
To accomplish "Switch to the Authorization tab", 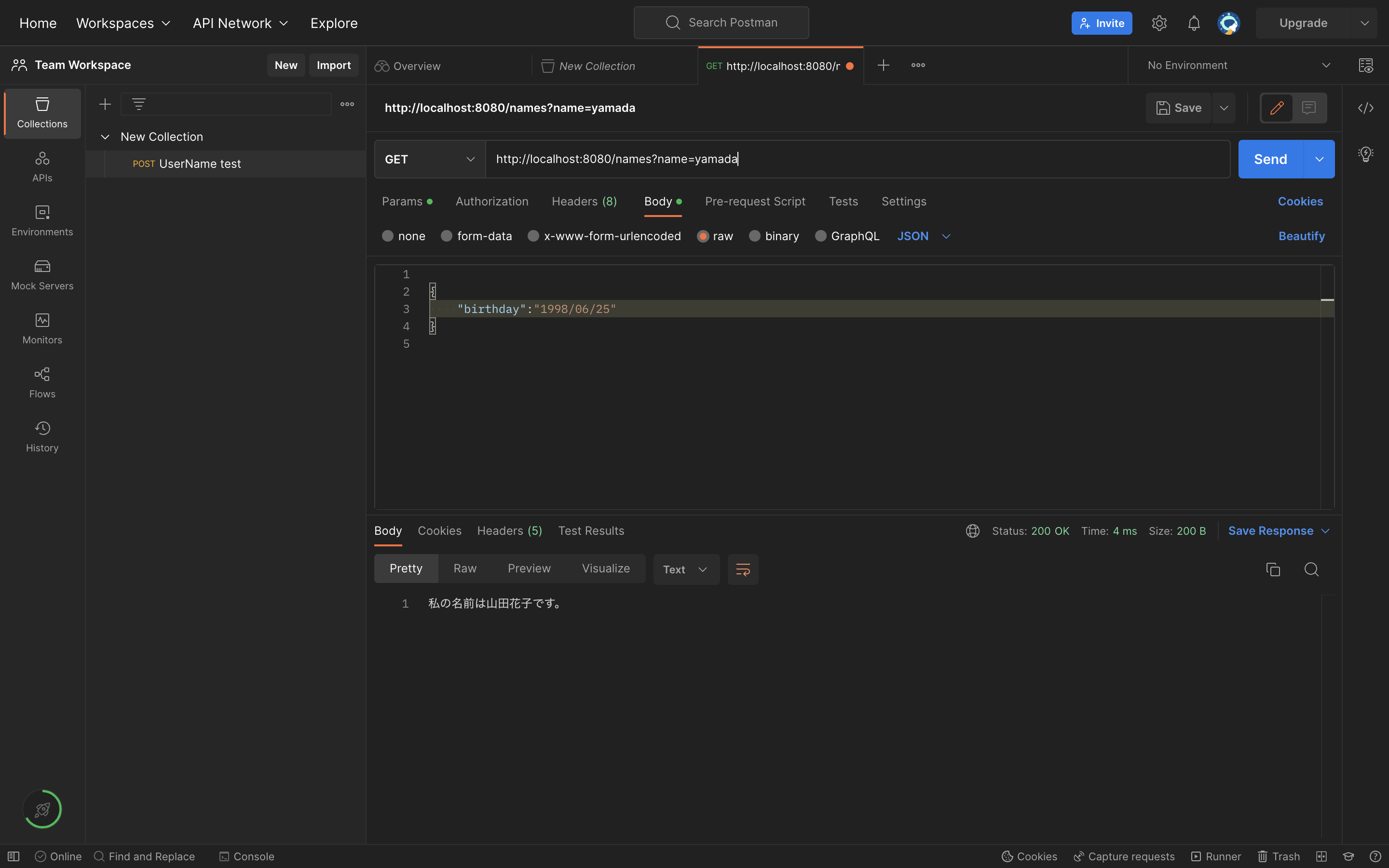I will [492, 202].
